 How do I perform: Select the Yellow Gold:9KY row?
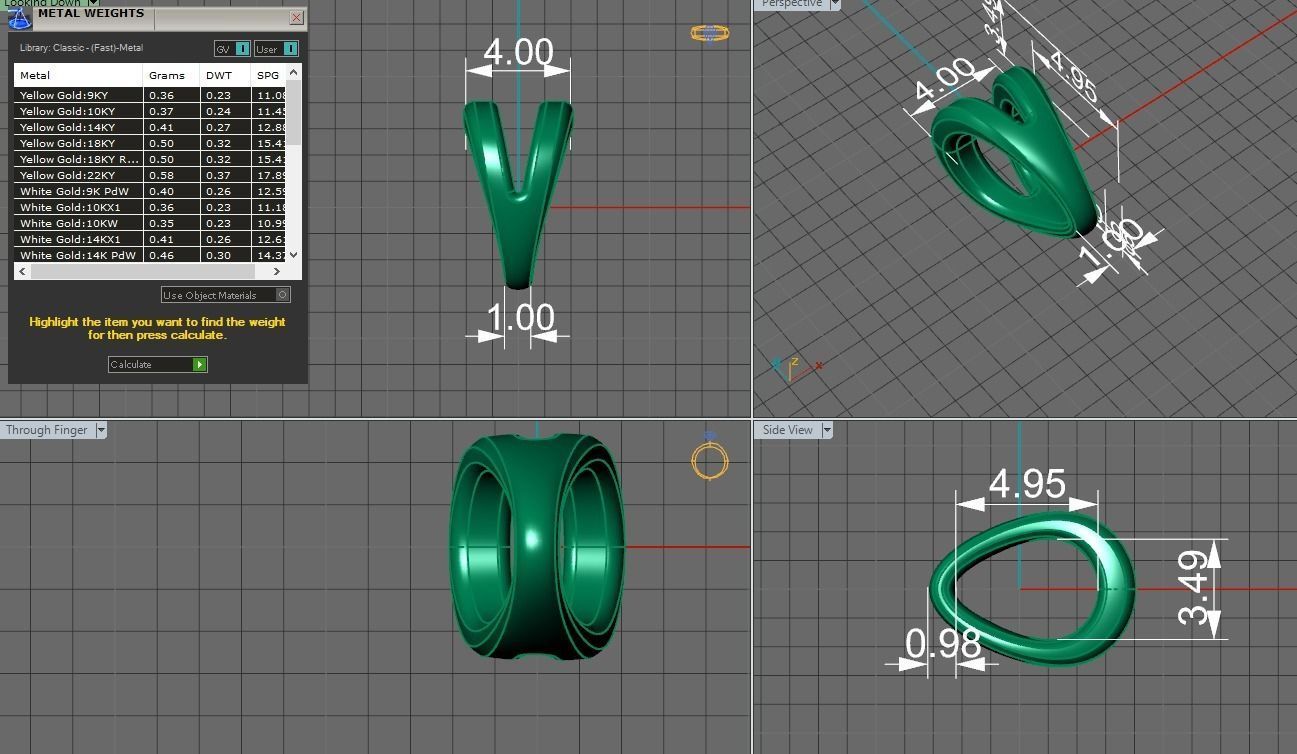point(150,95)
